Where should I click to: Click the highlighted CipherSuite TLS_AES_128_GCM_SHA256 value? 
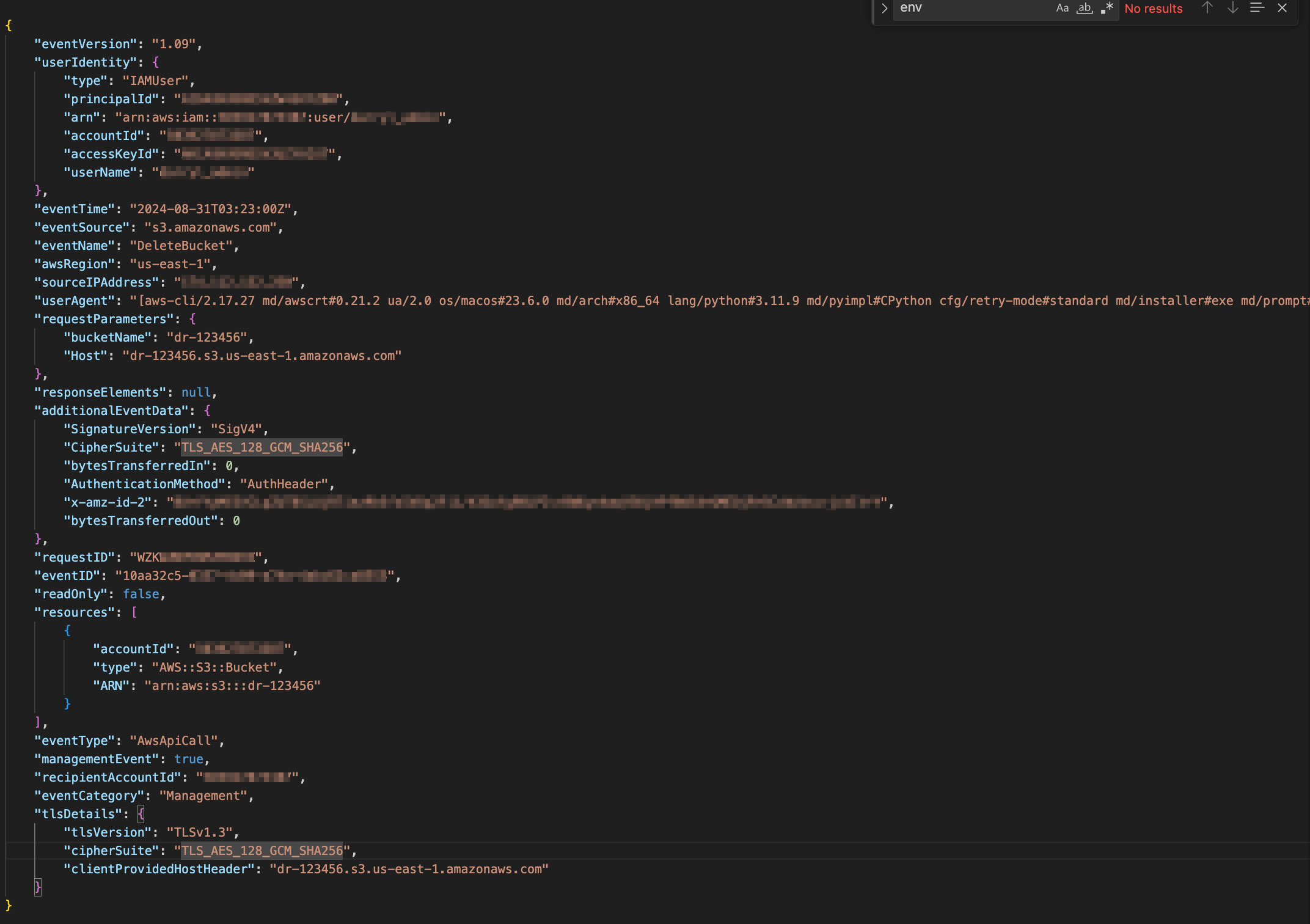[x=262, y=447]
